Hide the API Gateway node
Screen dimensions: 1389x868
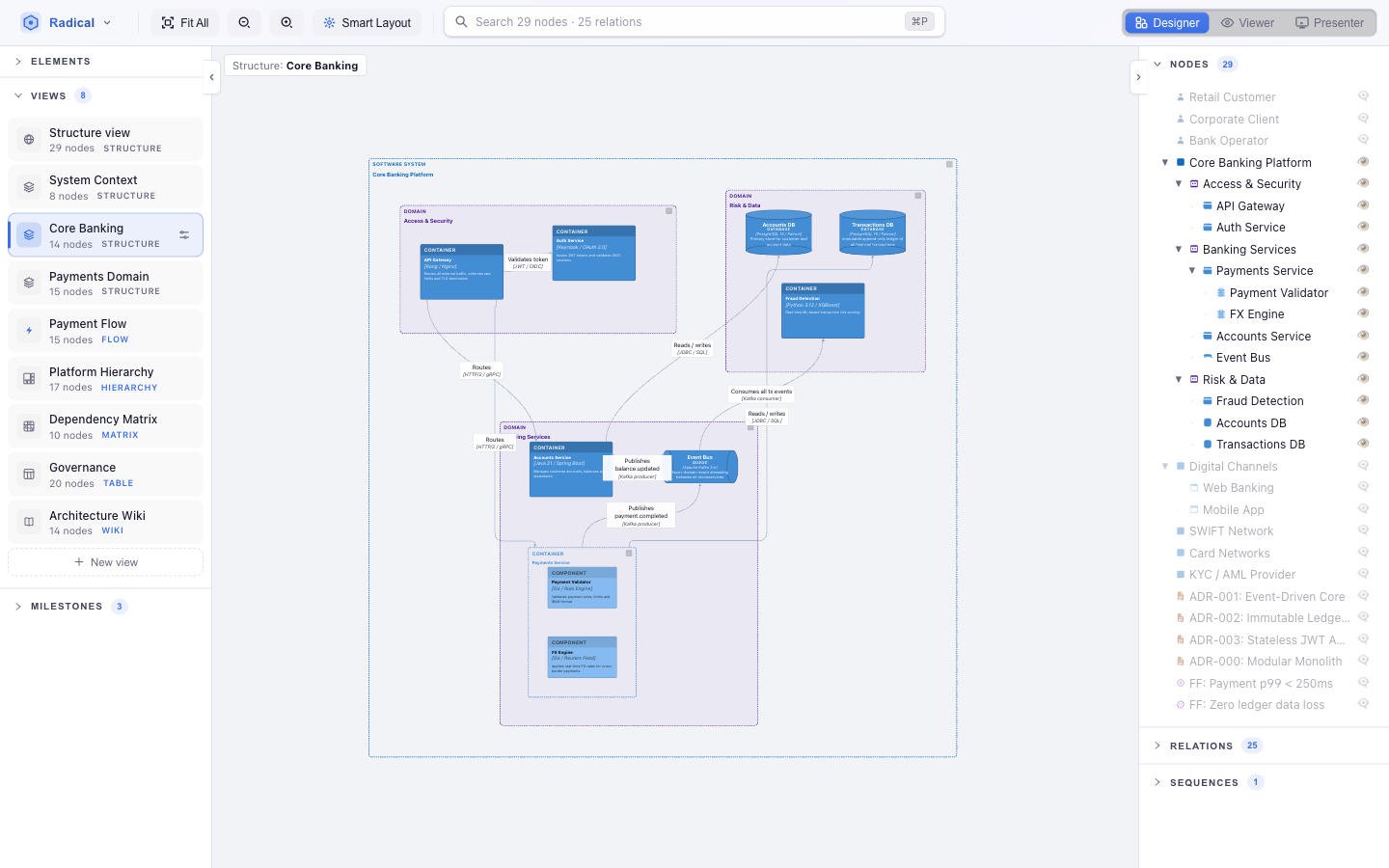coord(1364,205)
